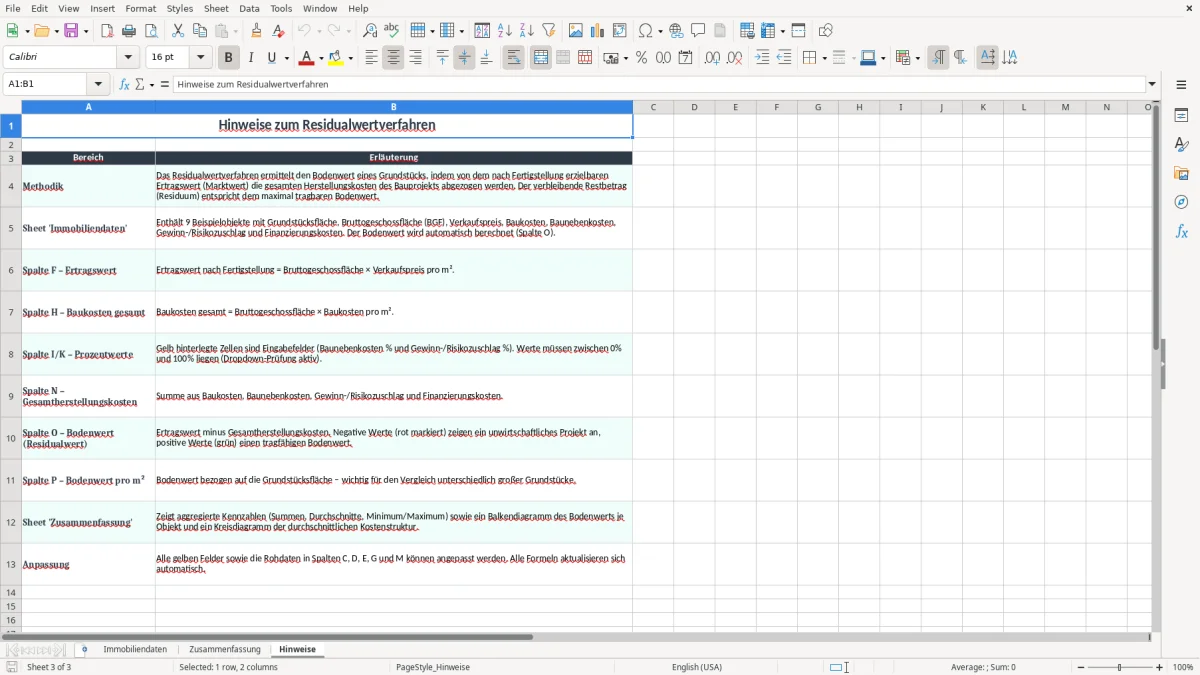Click the Insert Image icon
Viewport: 1200px width, 675px height.
coord(576,31)
